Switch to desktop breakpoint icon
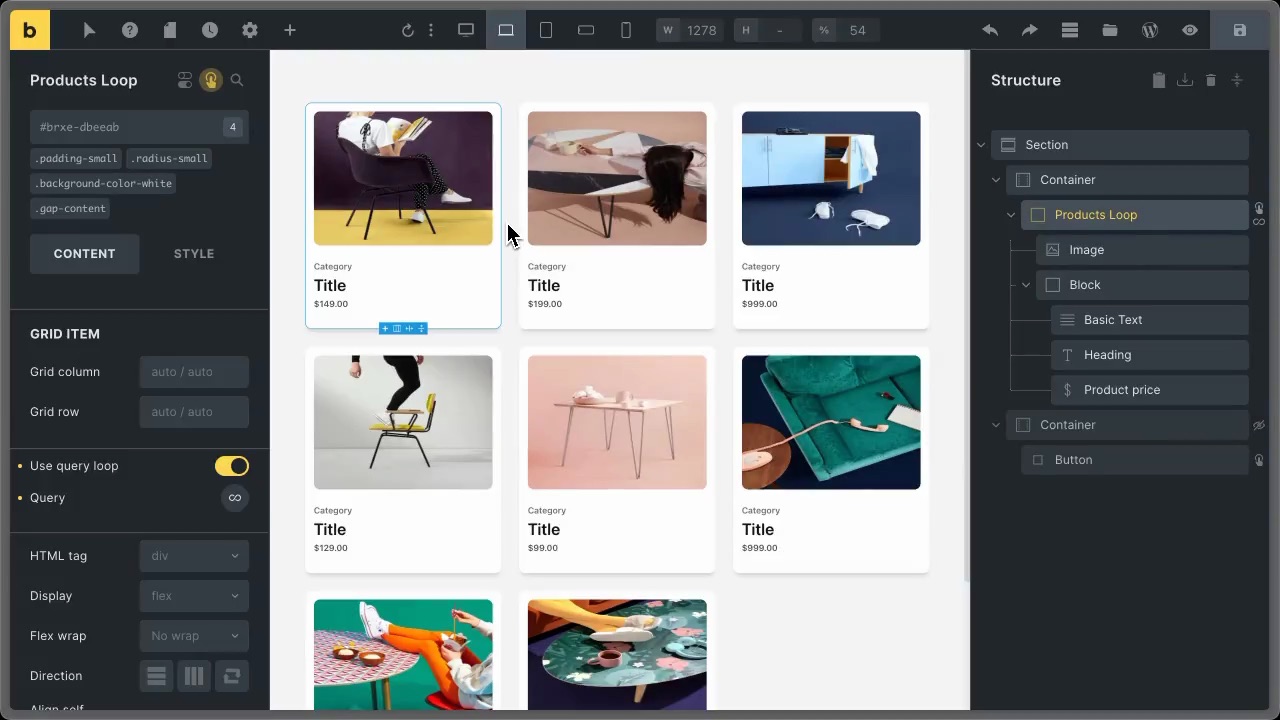This screenshot has width=1280, height=720. click(x=466, y=30)
